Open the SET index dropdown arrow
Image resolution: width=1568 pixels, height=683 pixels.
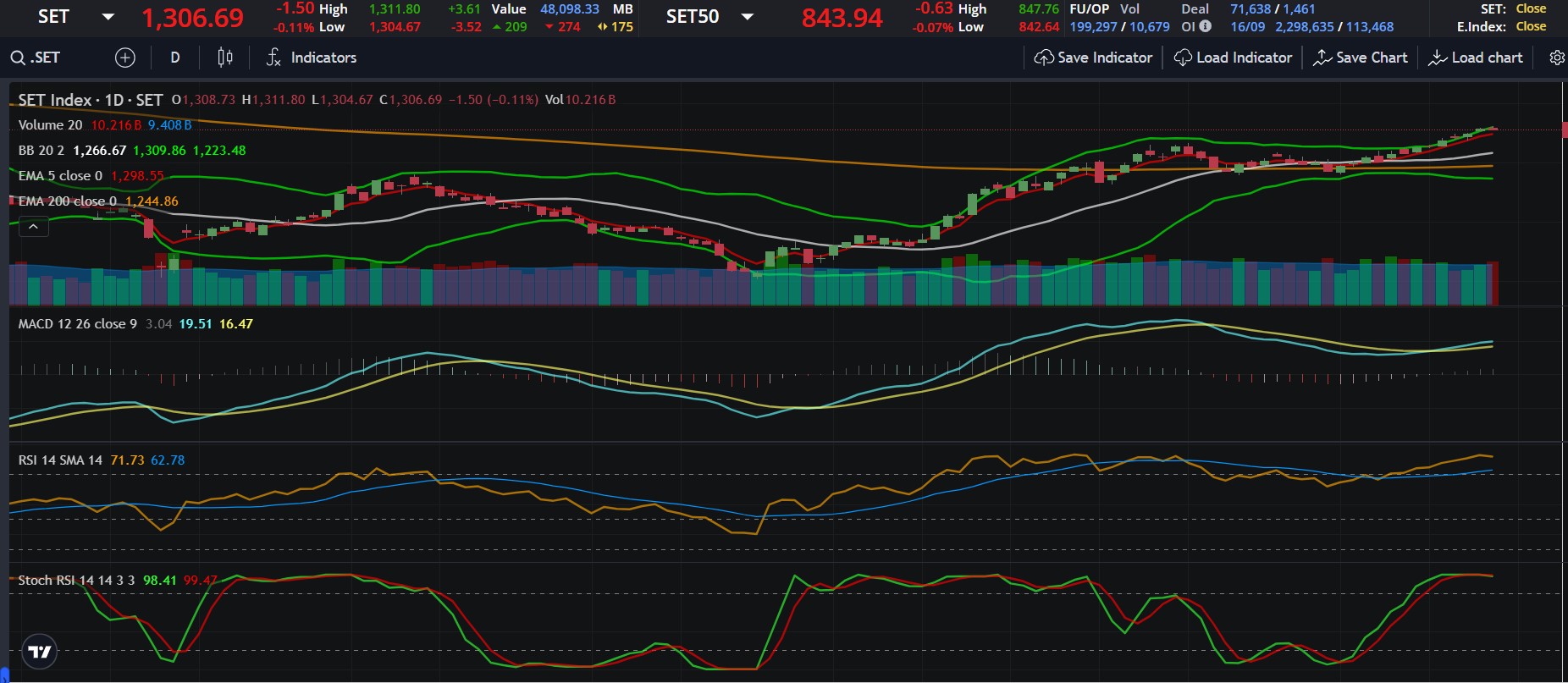pyautogui.click(x=108, y=17)
